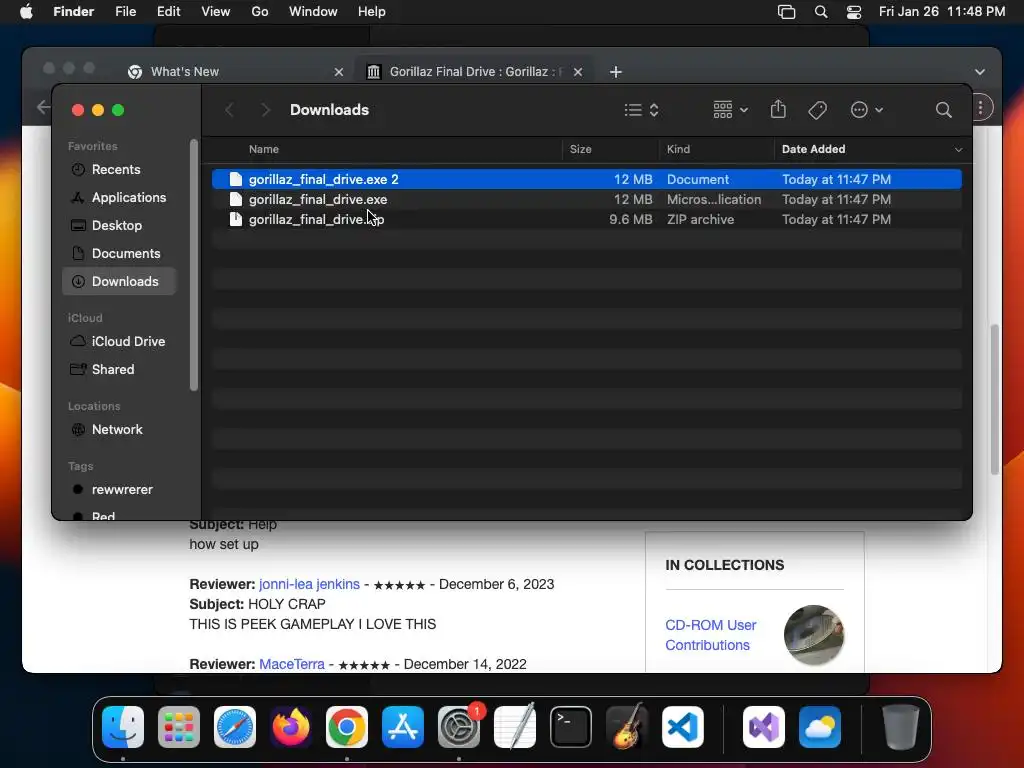Image resolution: width=1024 pixels, height=768 pixels.
Task: Open Chrome's three-dot menu
Action: [x=981, y=108]
